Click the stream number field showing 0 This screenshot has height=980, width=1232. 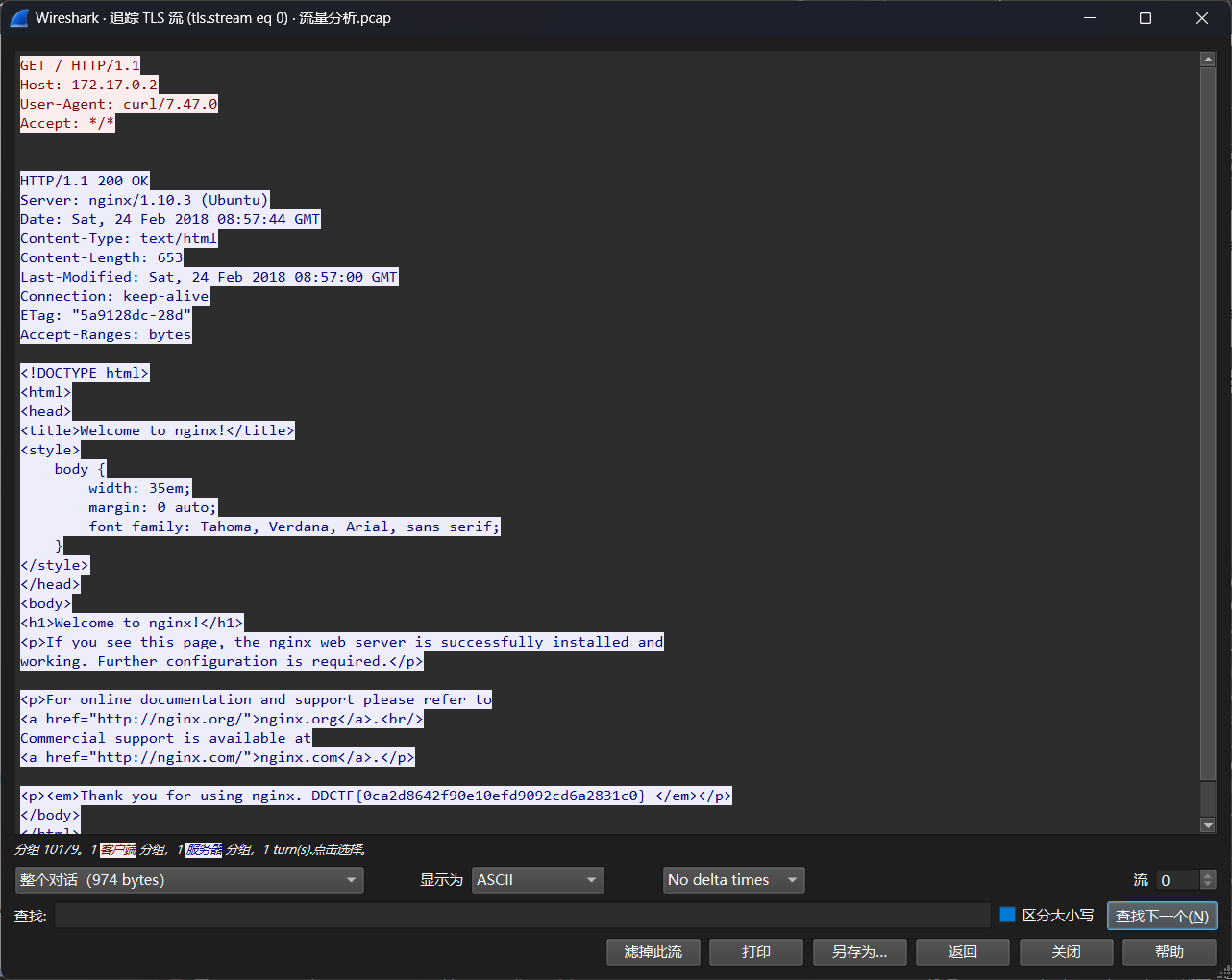[1178, 880]
